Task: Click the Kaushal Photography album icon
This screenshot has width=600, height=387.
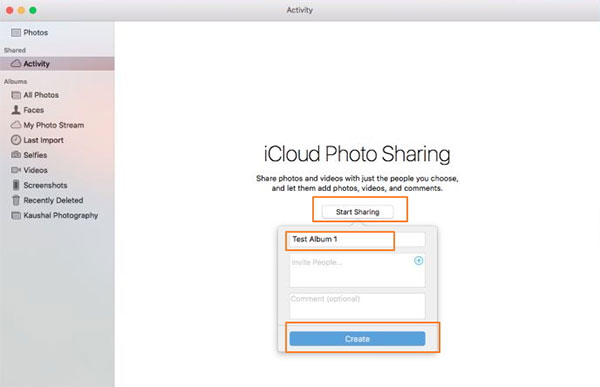Action: (x=16, y=215)
